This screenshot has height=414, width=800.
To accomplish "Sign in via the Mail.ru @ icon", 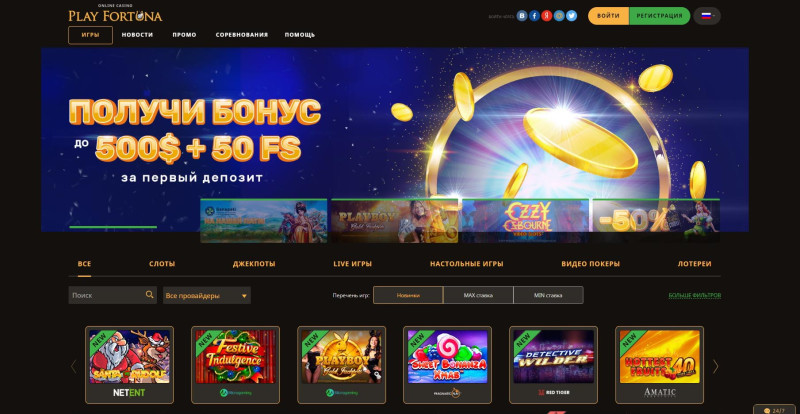I will point(559,16).
